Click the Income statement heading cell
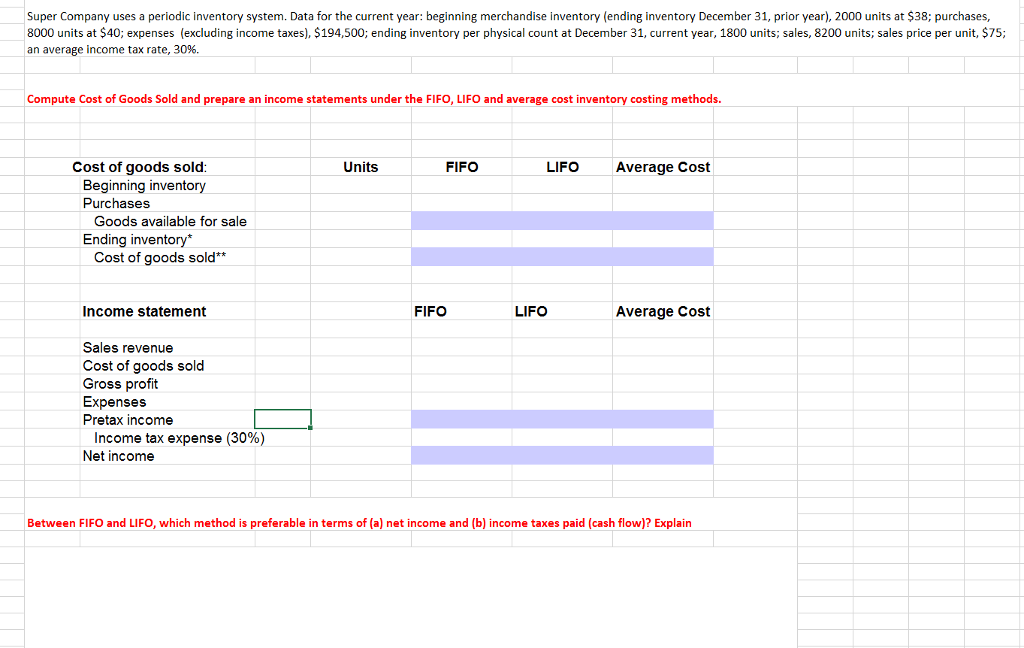 click(x=144, y=311)
